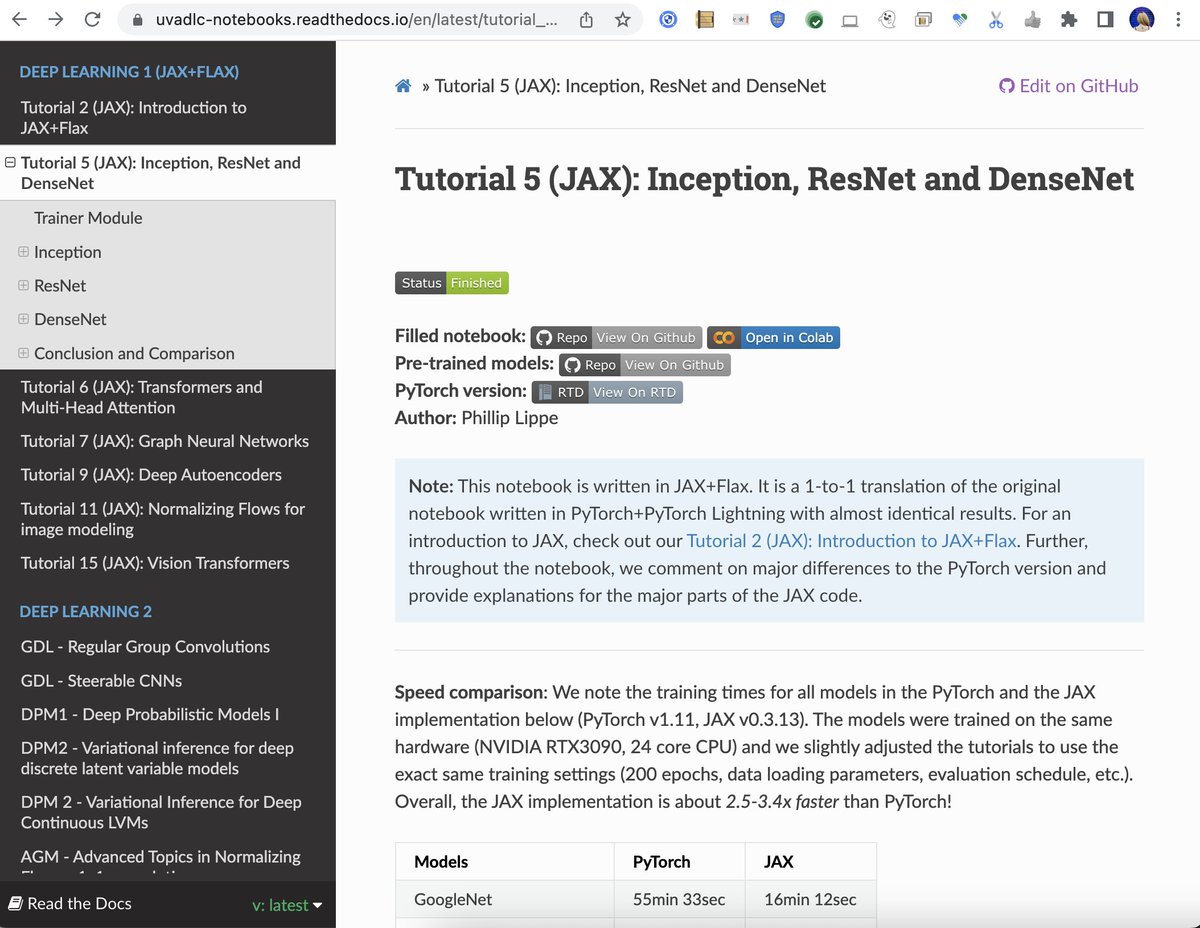Click the 'View On RTD' PyTorch badge
1200x928 pixels.
click(607, 392)
